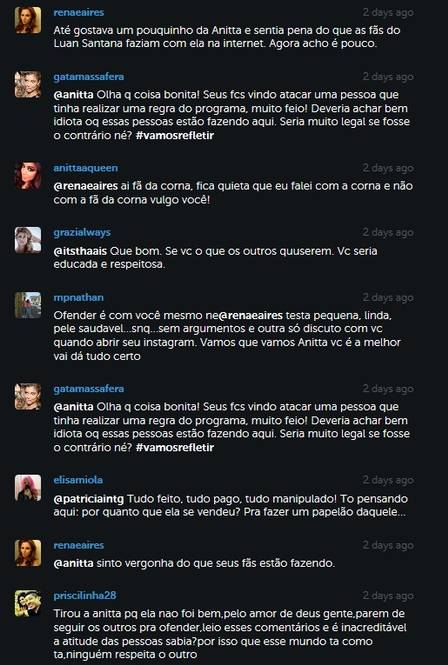Click the anittaaqueen profile picture
Viewport: 448px width, 665px height.
[x=28, y=176]
